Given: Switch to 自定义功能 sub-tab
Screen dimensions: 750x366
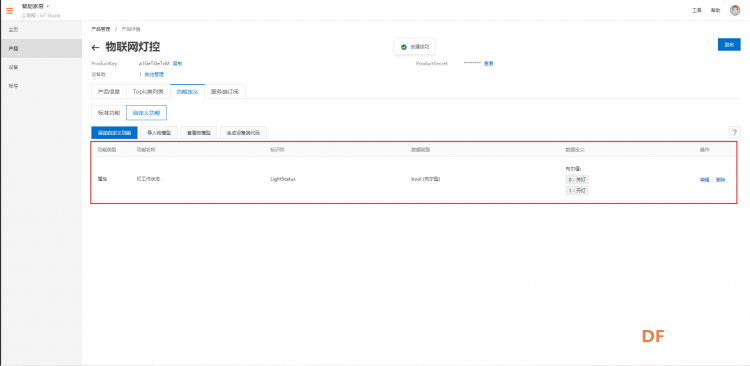Looking at the screenshot, I should pos(146,113).
